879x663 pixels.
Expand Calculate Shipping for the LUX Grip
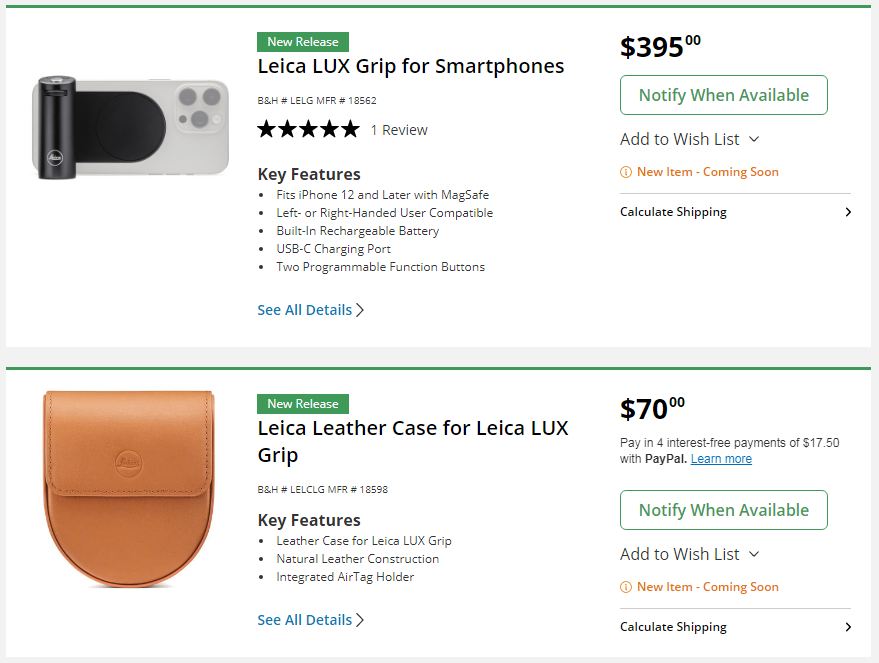[735, 212]
